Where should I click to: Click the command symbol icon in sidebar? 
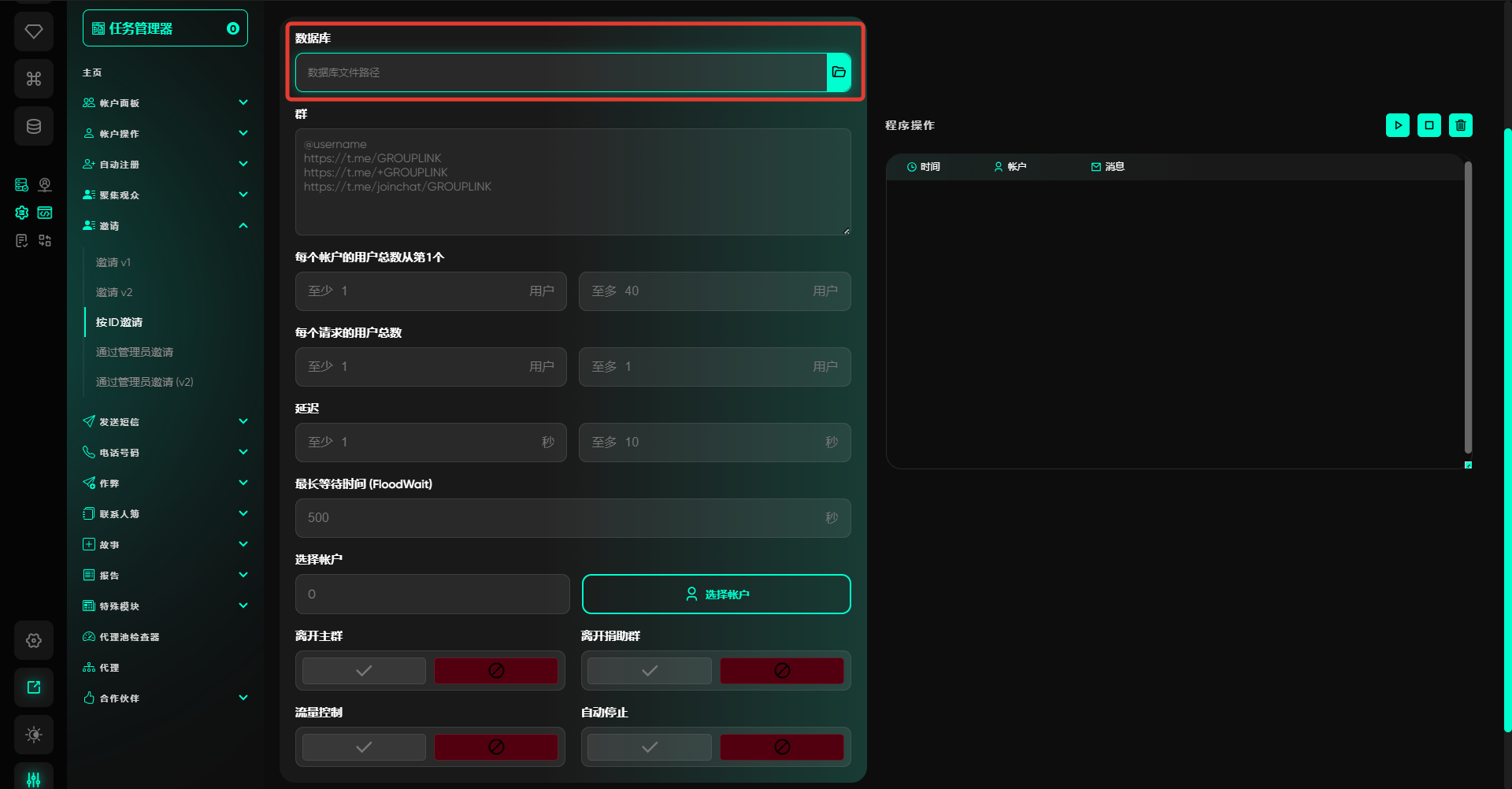[34, 79]
